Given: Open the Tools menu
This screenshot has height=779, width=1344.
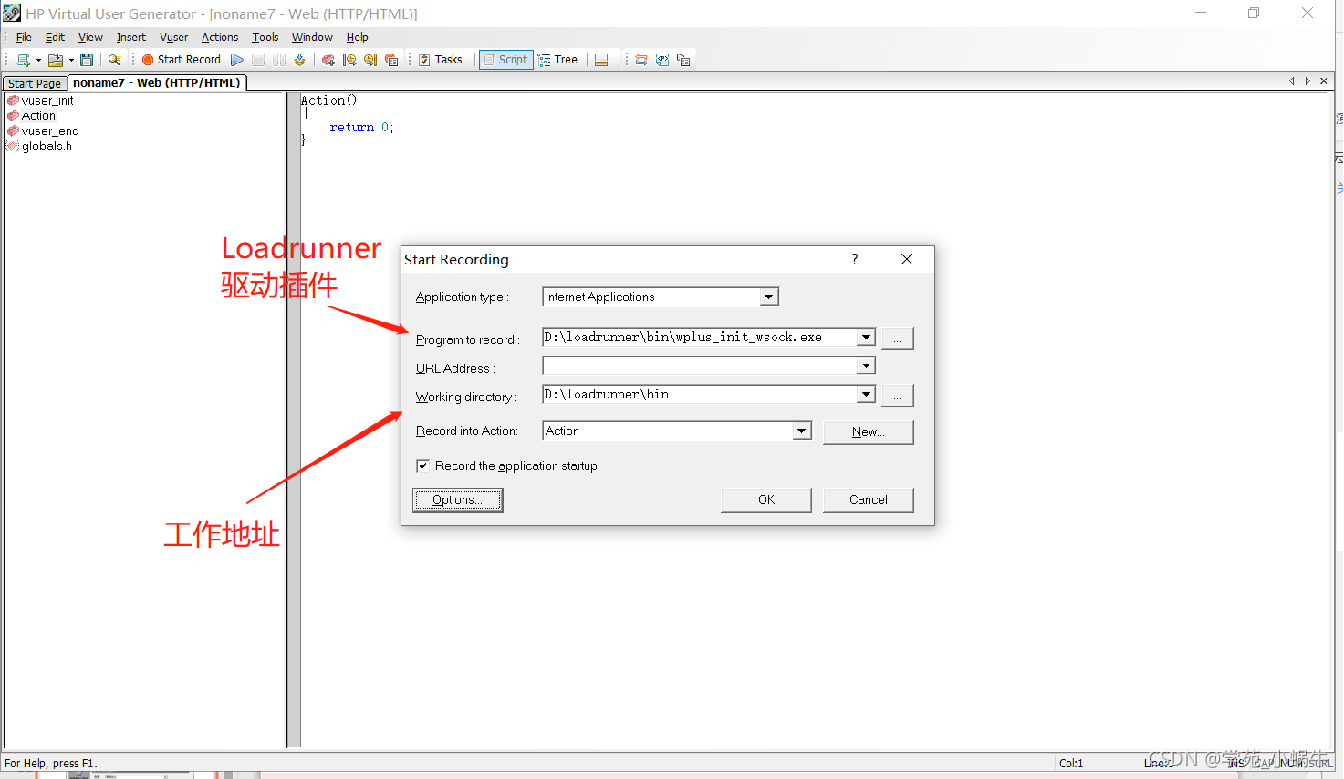Looking at the screenshot, I should pos(265,37).
